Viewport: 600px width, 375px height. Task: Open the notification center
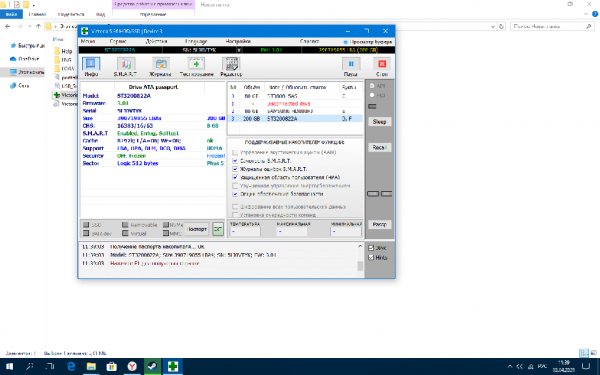(x=586, y=367)
